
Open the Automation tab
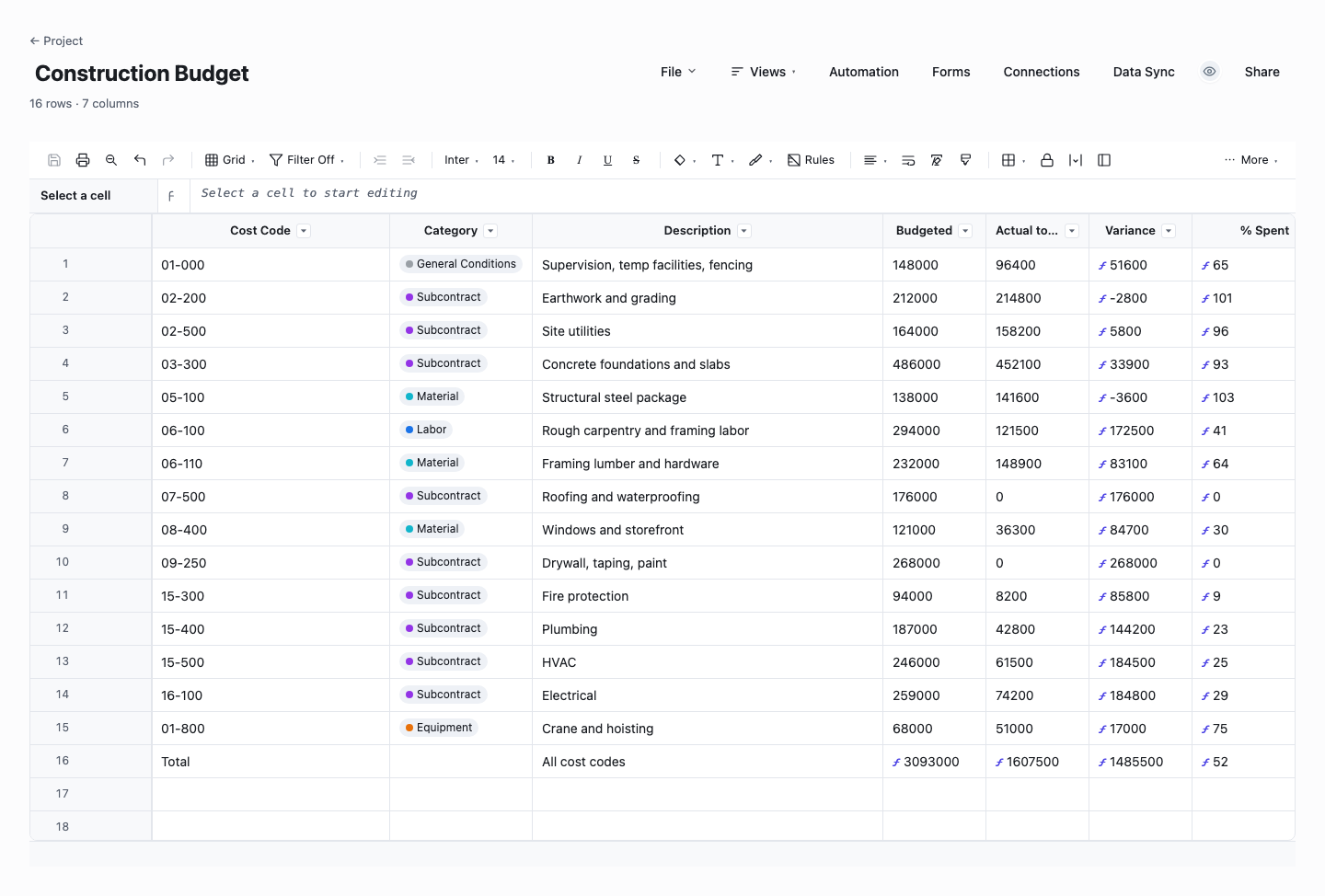click(864, 72)
